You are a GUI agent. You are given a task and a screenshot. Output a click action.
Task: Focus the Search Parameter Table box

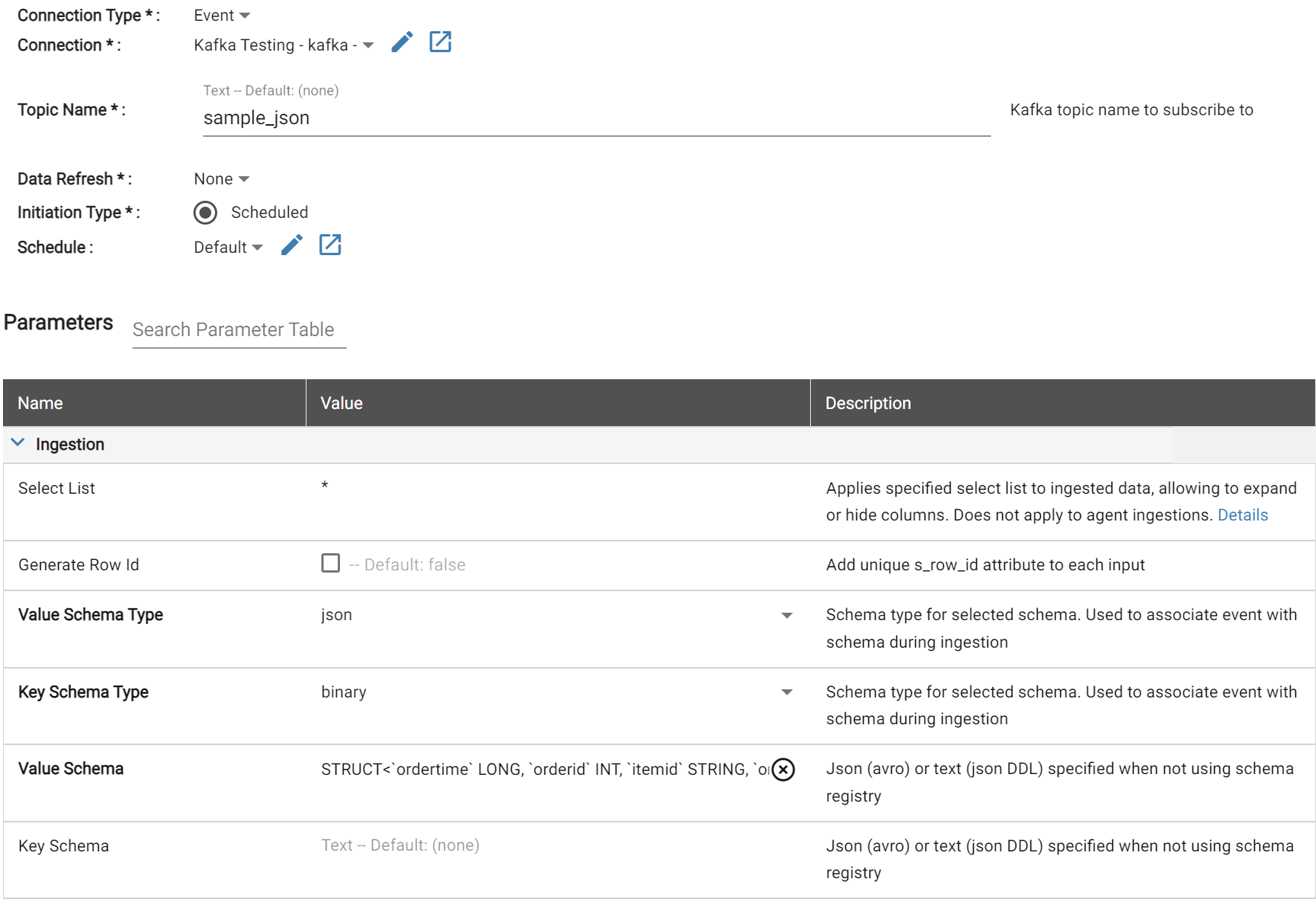click(x=239, y=330)
